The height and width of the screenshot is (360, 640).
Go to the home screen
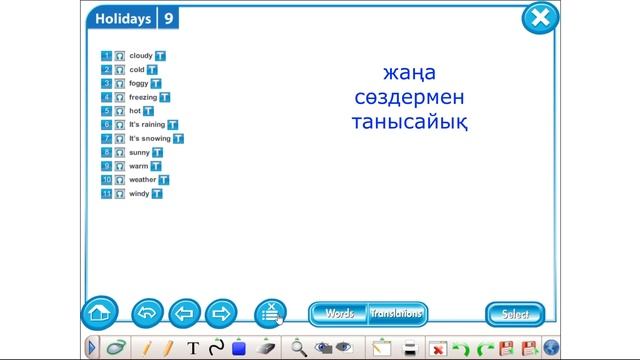[x=100, y=313]
